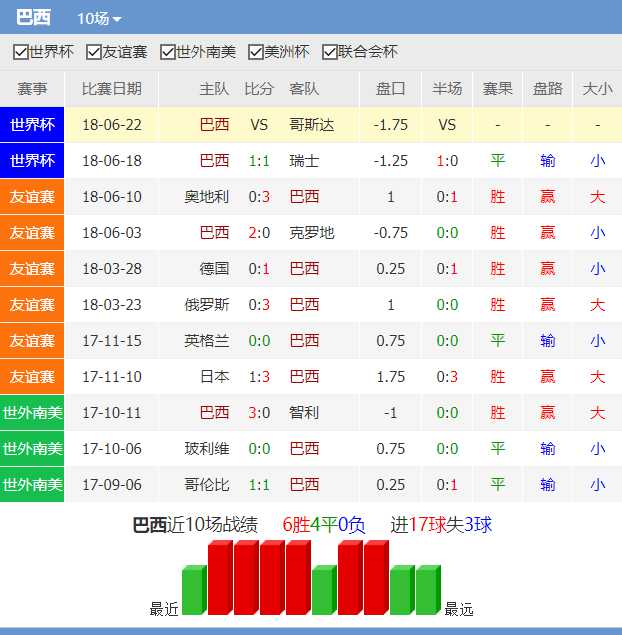Open 奥地利 home team link
This screenshot has height=635, width=622.
click(x=206, y=197)
